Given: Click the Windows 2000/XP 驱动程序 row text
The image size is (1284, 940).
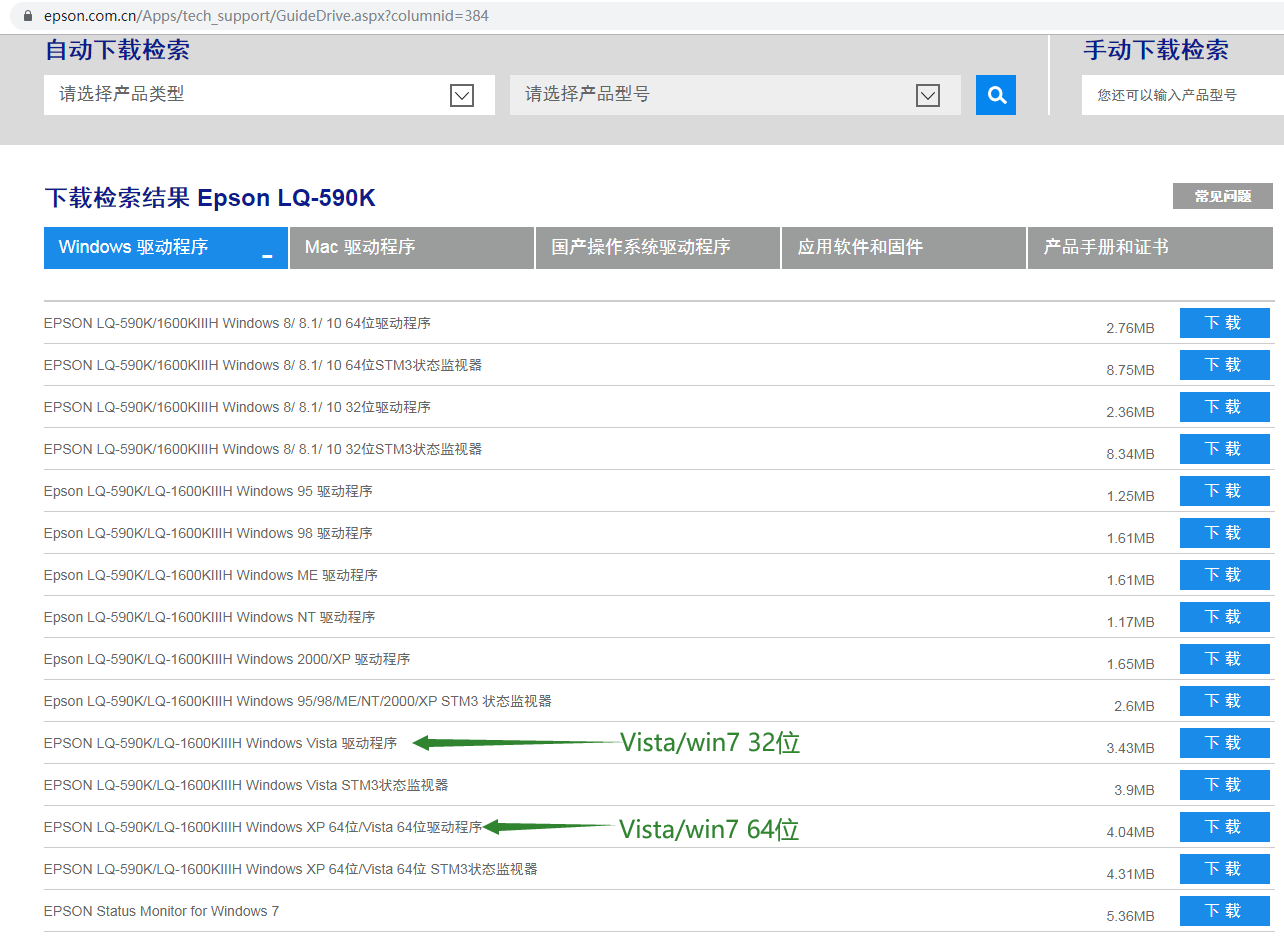Looking at the screenshot, I should point(227,659).
